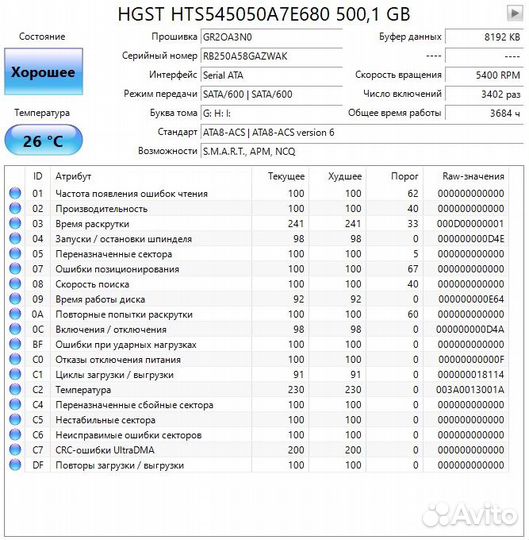Select row Время раскрутки

(x=257, y=224)
